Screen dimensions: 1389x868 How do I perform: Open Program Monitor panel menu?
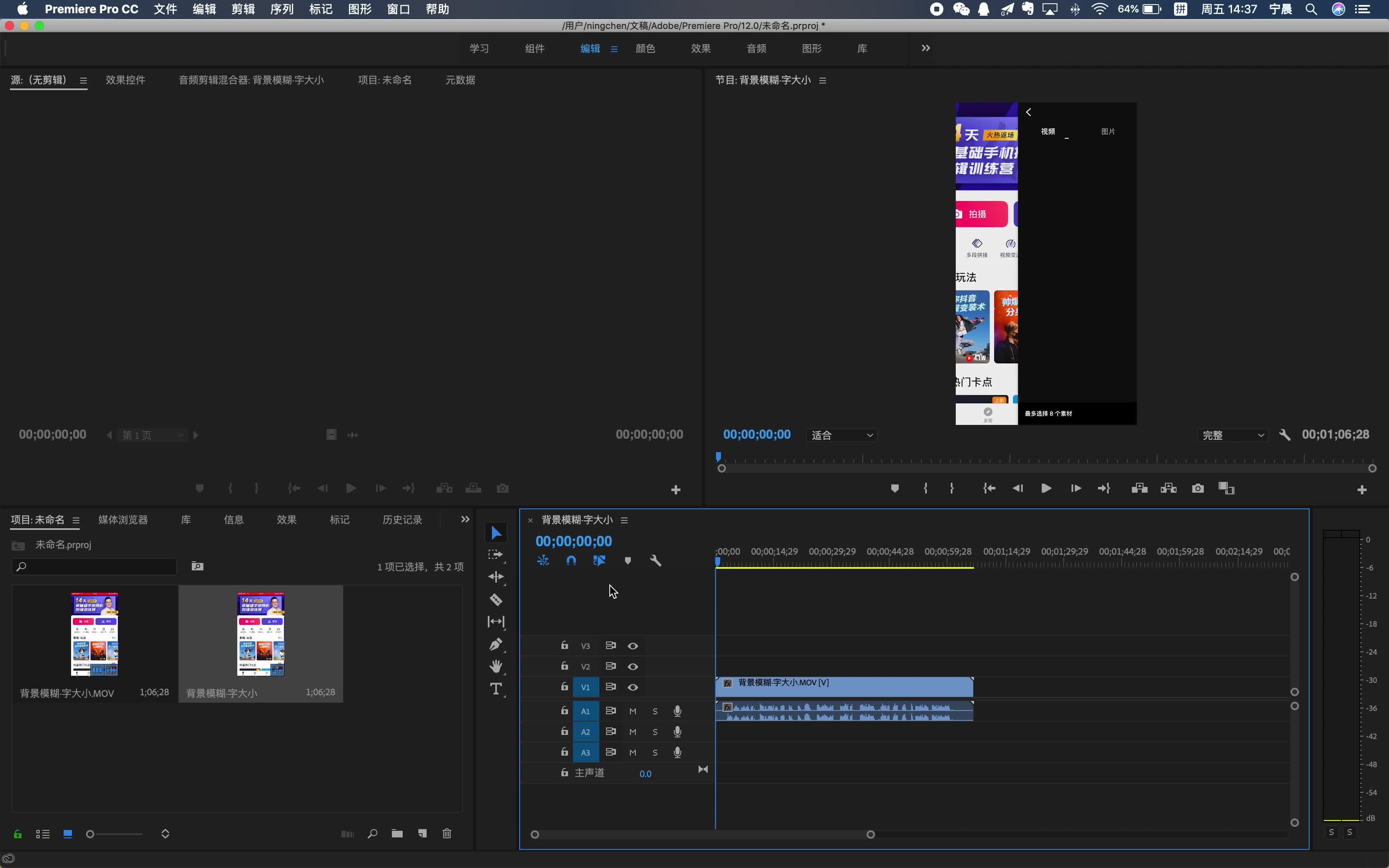click(823, 80)
